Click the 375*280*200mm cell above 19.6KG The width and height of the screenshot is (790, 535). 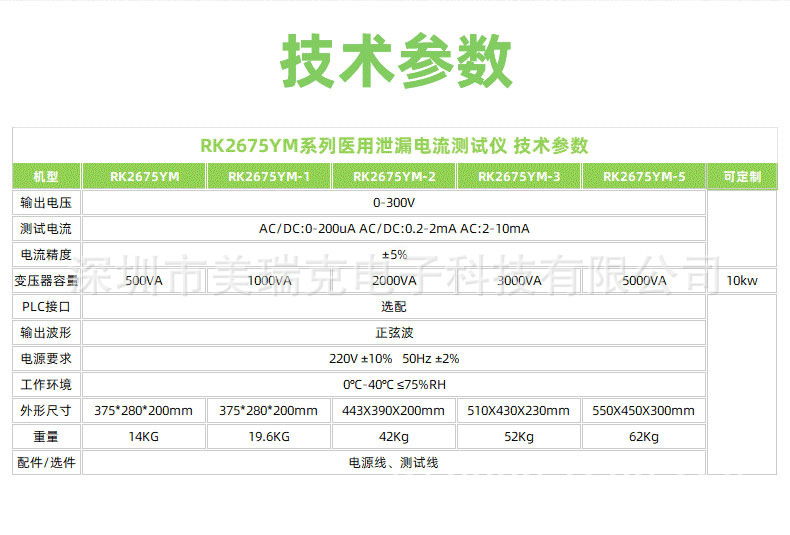pos(269,411)
